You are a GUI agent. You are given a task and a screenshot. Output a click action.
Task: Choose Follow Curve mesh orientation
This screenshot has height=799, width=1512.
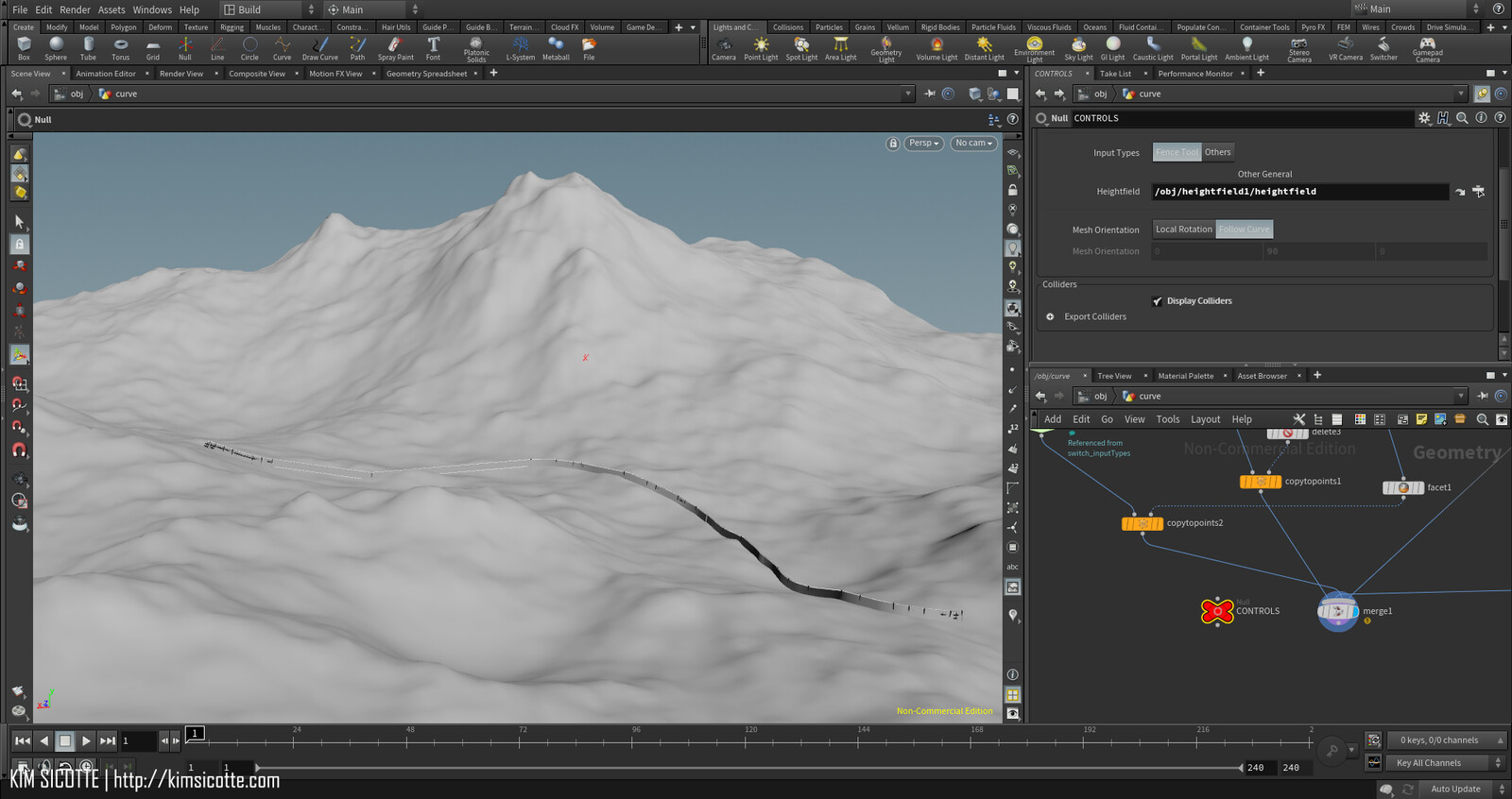click(1244, 229)
